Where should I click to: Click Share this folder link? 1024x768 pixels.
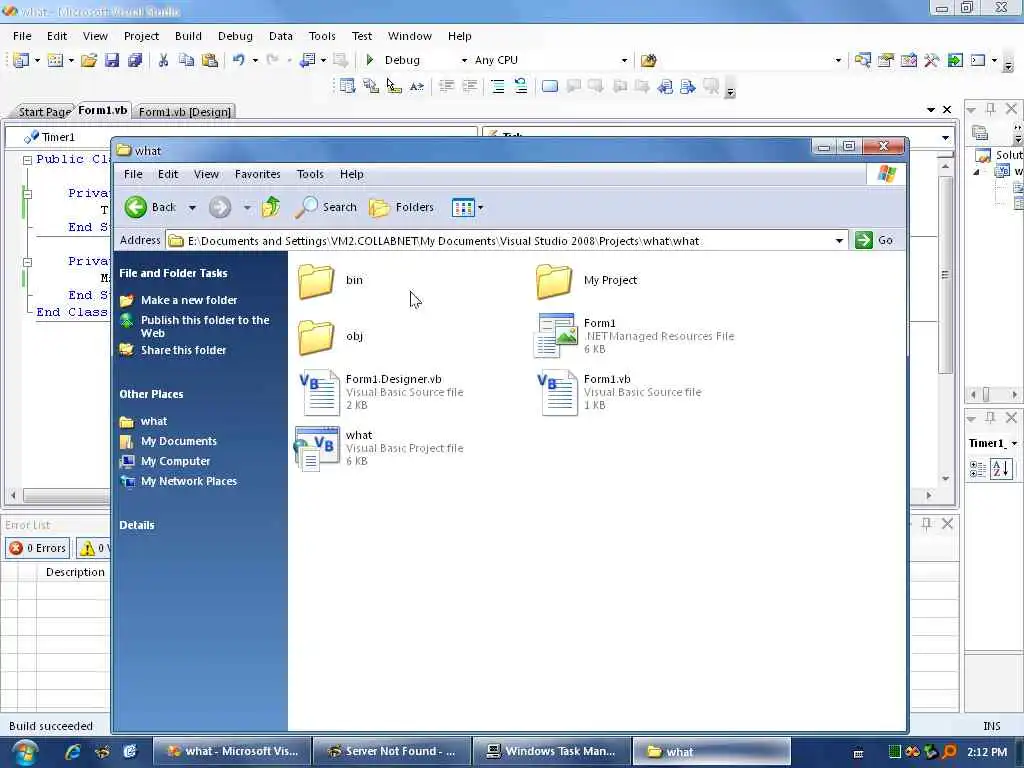coord(184,350)
